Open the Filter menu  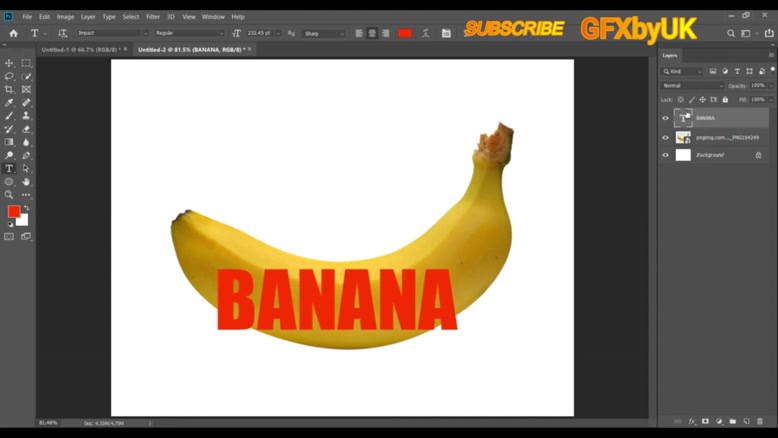(x=153, y=17)
